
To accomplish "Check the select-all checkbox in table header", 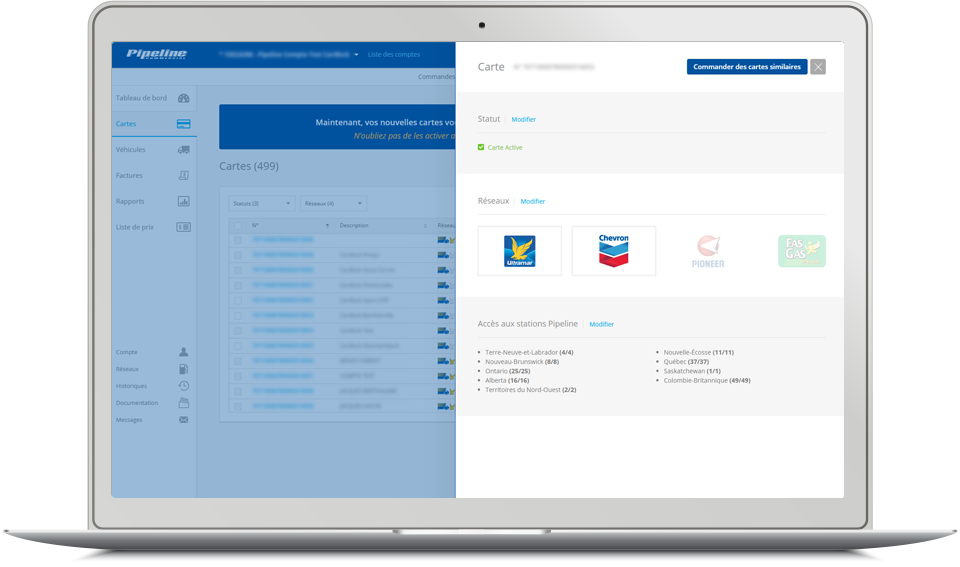I will point(238,226).
